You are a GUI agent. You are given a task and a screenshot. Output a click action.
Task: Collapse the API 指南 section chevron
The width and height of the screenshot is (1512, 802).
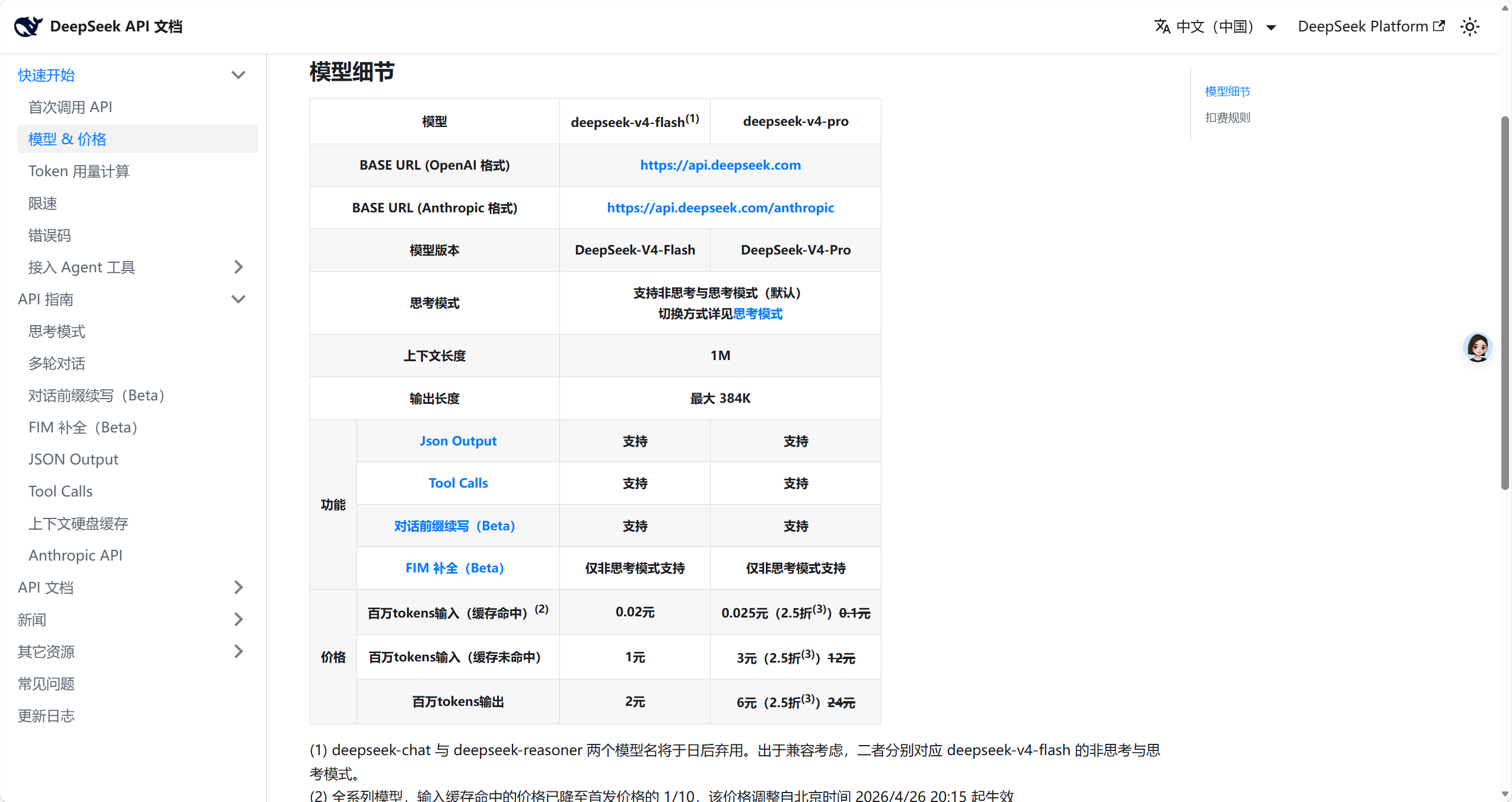point(238,300)
